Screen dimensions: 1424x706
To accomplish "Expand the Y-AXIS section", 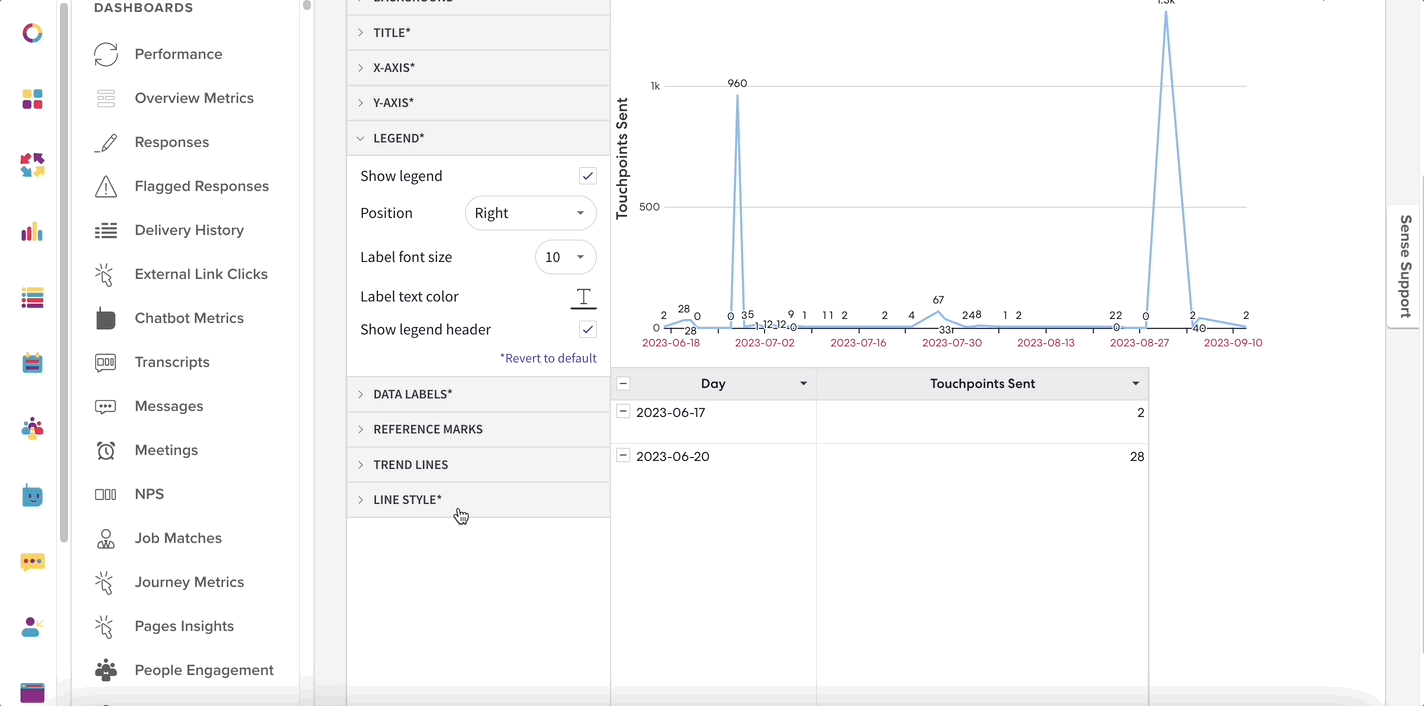I will click(478, 103).
